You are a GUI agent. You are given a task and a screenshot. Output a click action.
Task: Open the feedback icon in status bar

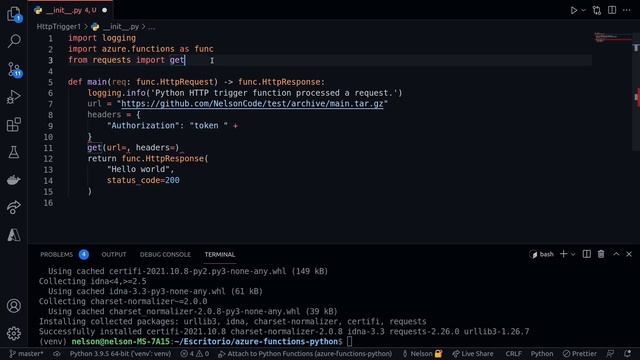point(610,353)
